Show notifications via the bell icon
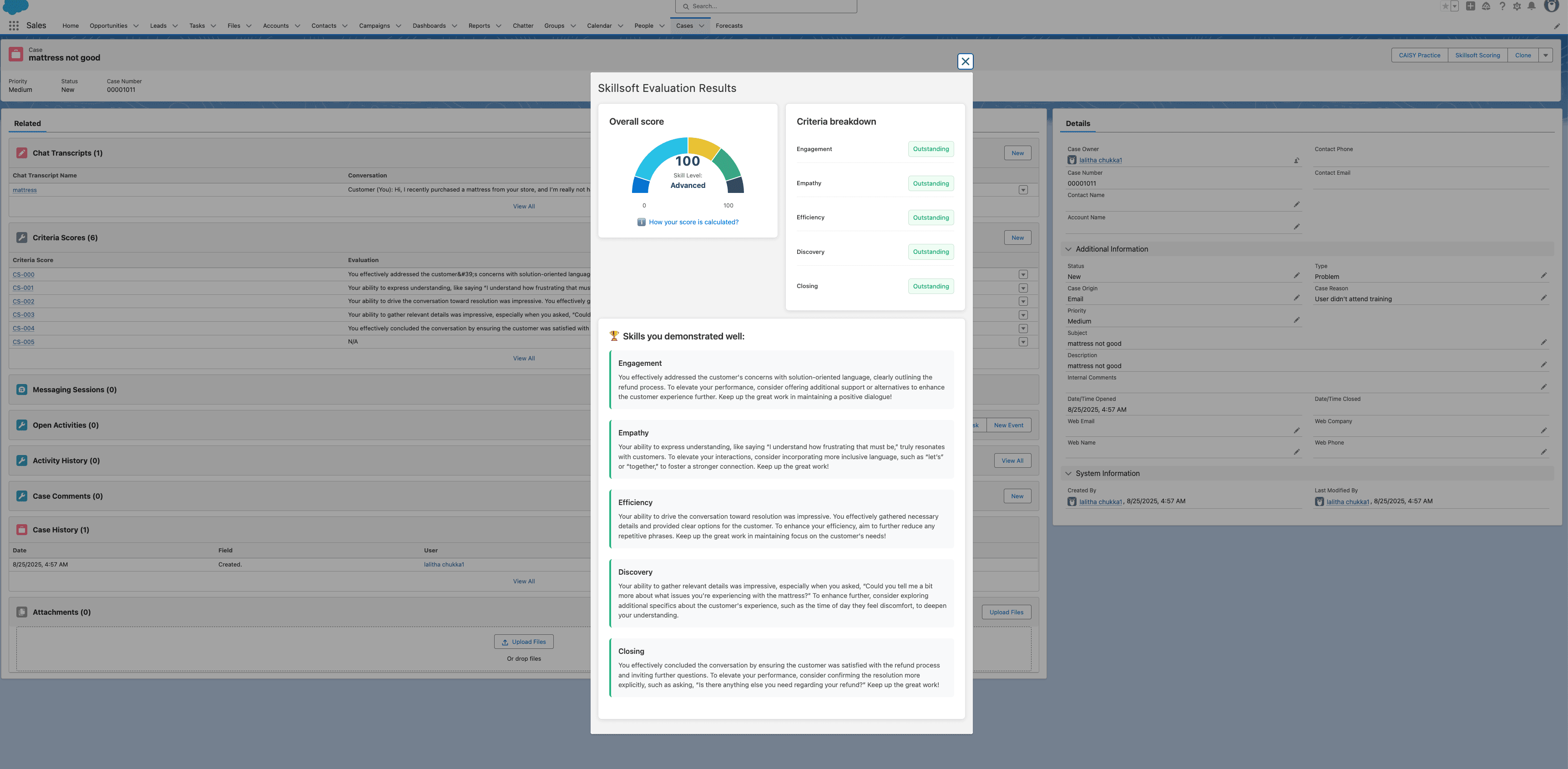 [x=1532, y=6]
